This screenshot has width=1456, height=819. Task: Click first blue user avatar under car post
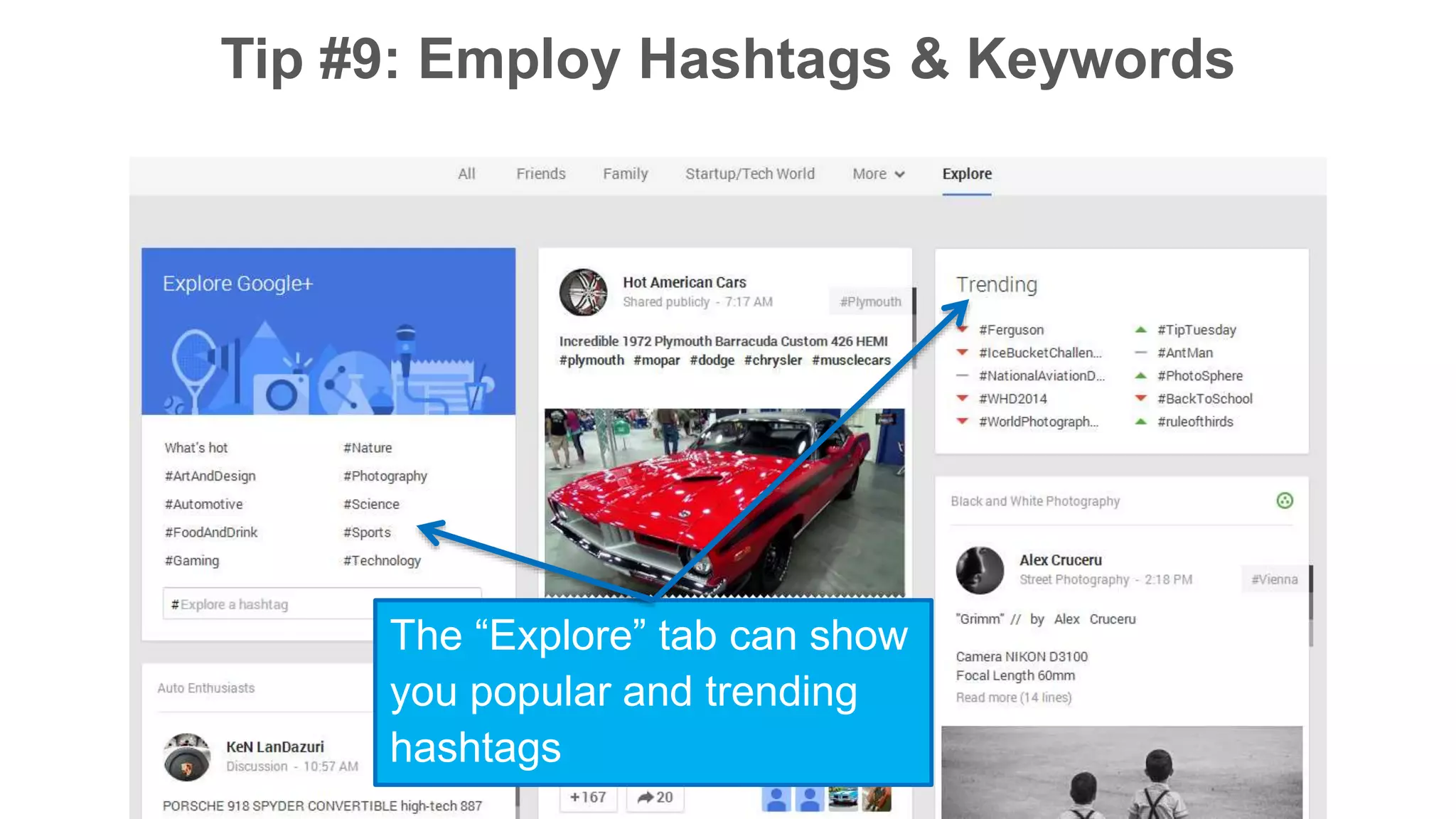pyautogui.click(x=776, y=798)
